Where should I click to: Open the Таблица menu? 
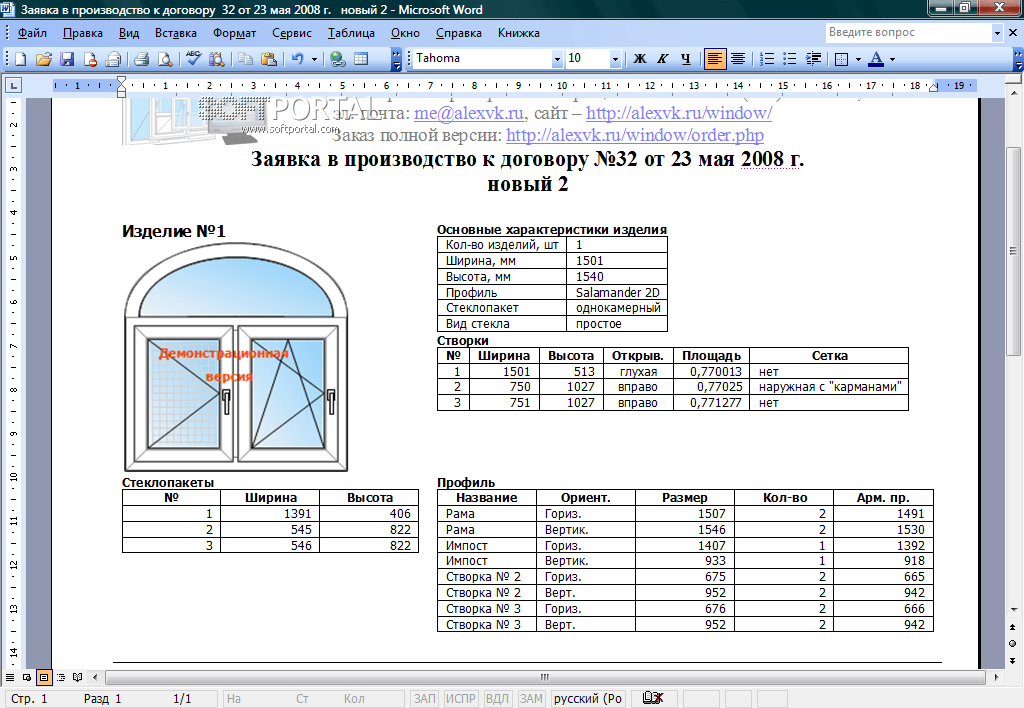[x=350, y=33]
